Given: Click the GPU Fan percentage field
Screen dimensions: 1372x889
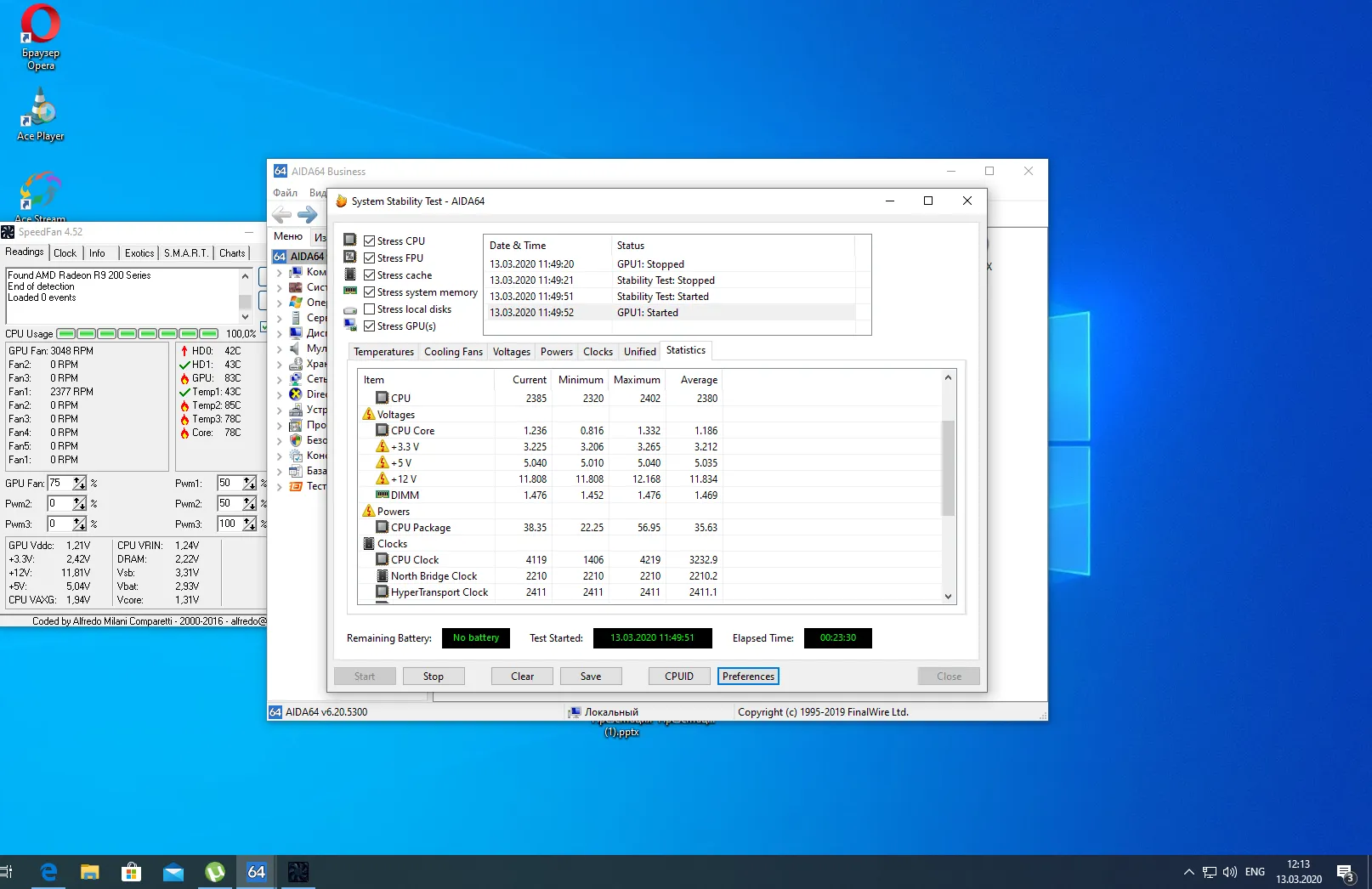Looking at the screenshot, I should pos(60,483).
